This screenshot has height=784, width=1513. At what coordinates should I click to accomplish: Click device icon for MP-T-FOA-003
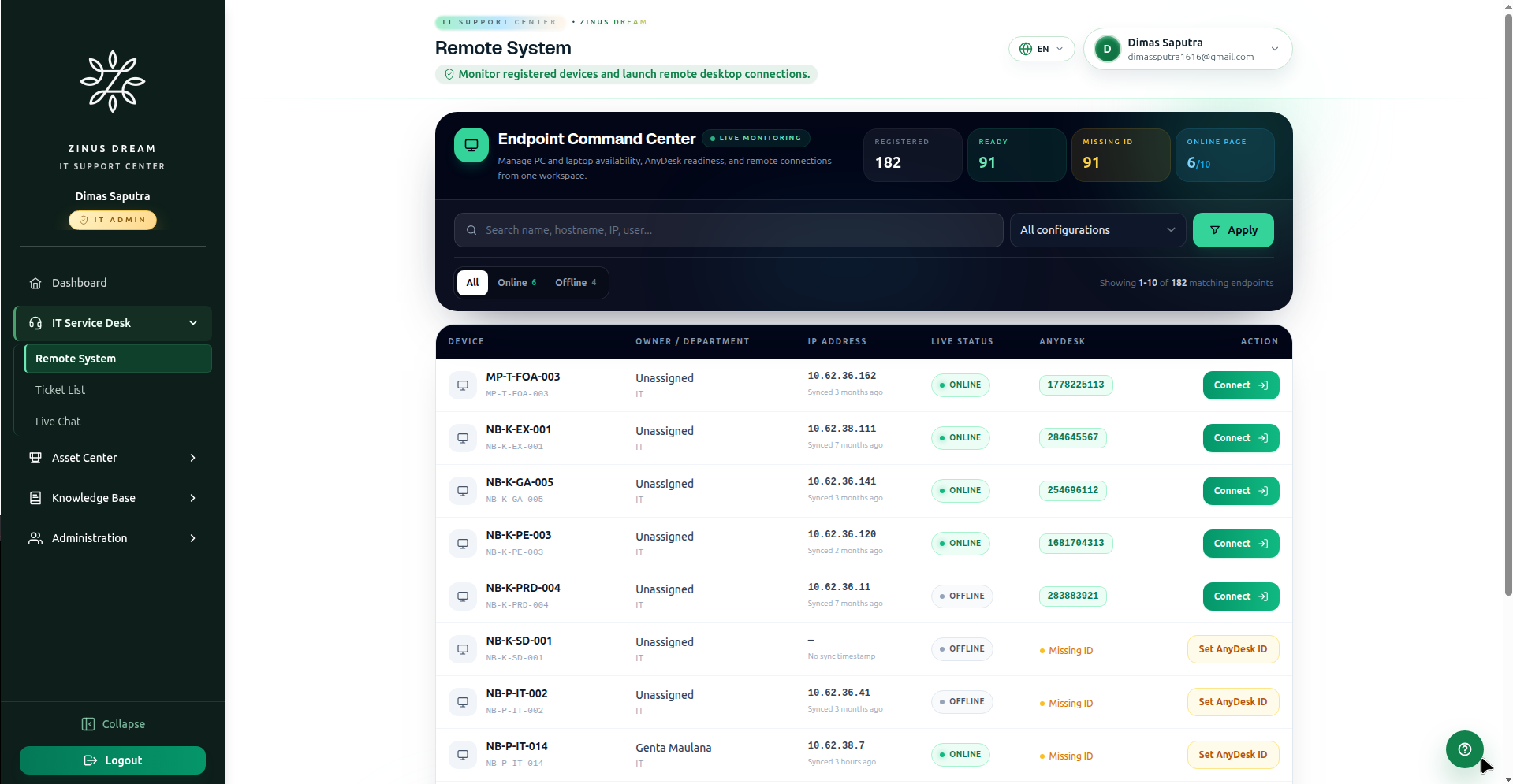(x=463, y=385)
